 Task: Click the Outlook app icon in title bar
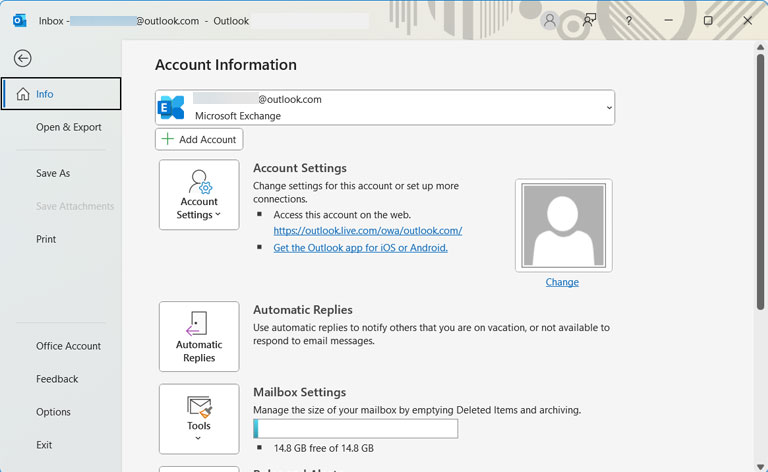(x=20, y=21)
